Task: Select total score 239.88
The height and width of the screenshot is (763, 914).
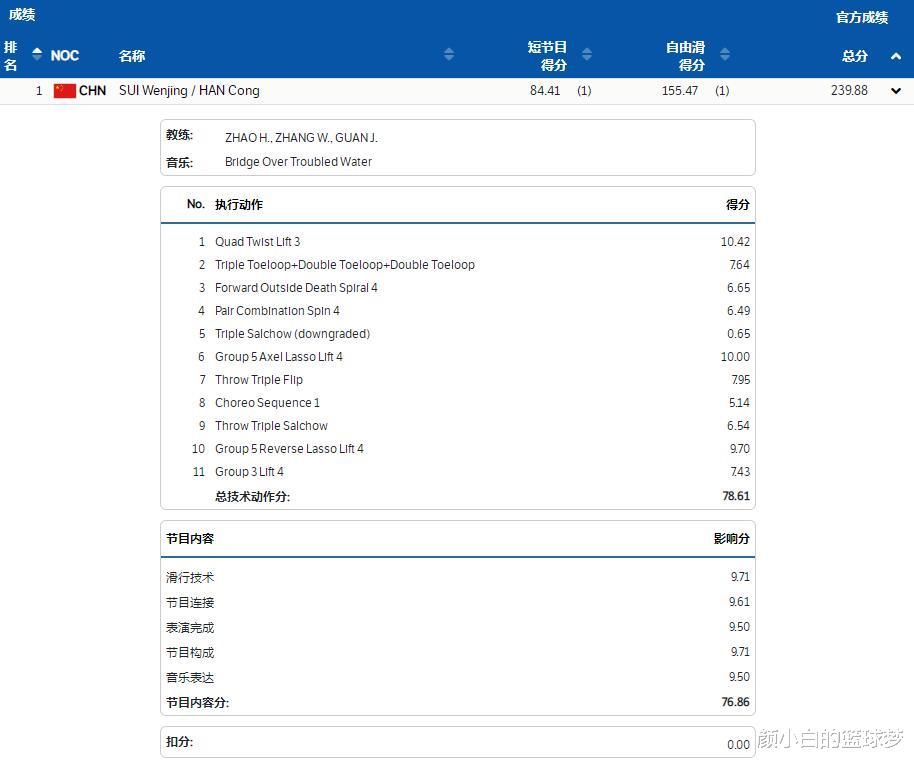Action: point(849,90)
